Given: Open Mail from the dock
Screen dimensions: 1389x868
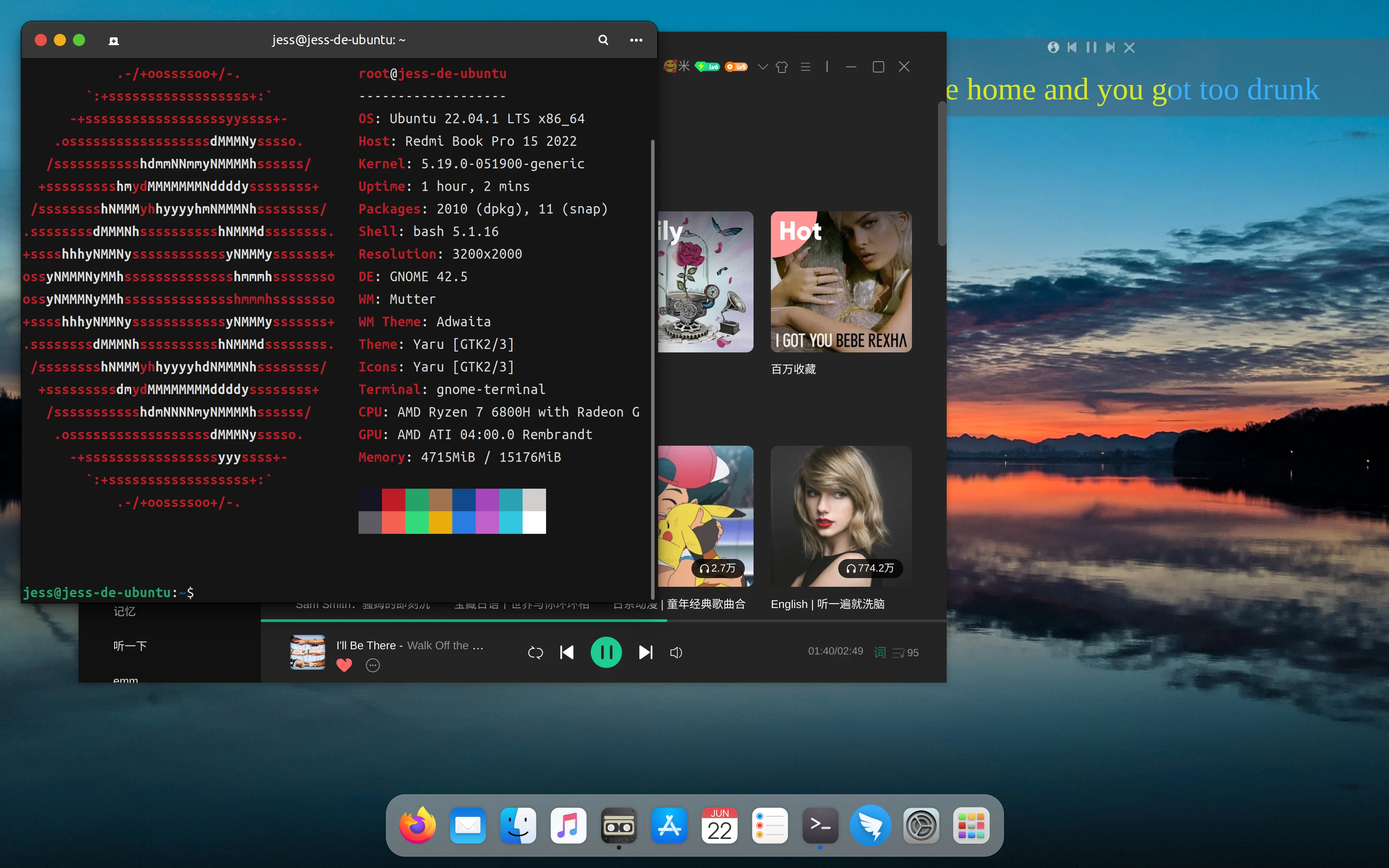Looking at the screenshot, I should 468,825.
